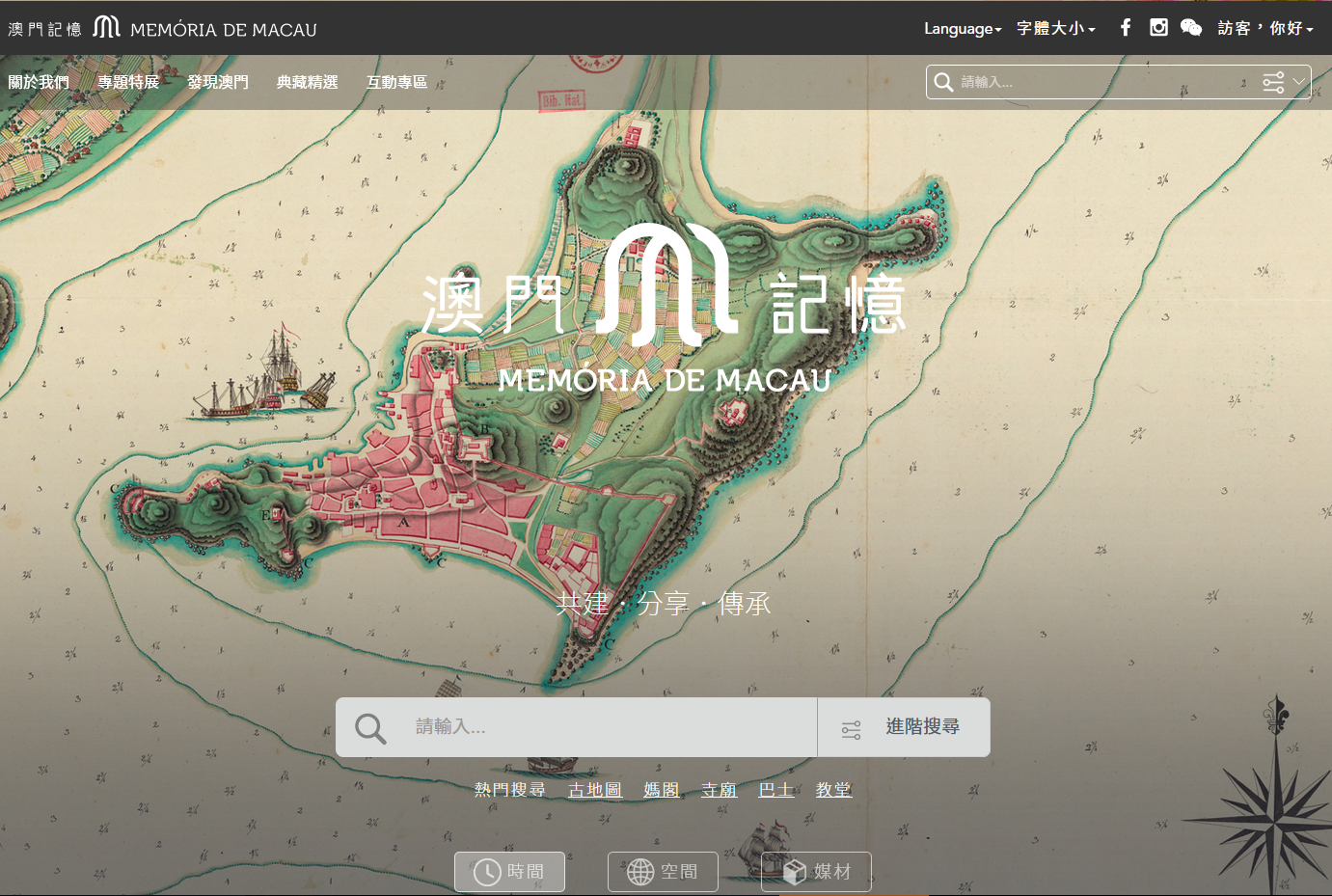
Task: Click the magnifier icon in main search bar
Action: 370,727
